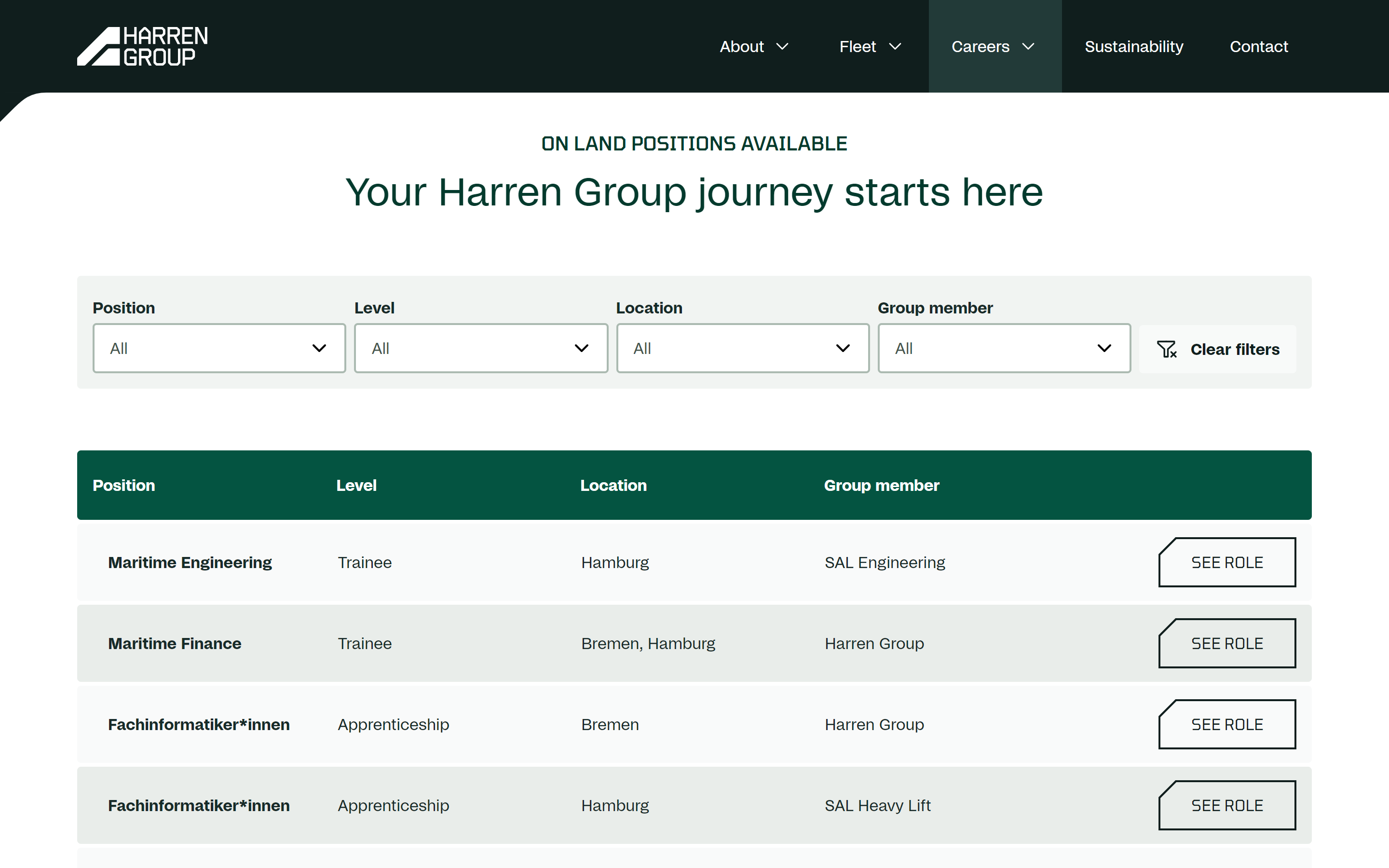The width and height of the screenshot is (1389, 868).
Task: Click the Location table column header
Action: [613, 485]
